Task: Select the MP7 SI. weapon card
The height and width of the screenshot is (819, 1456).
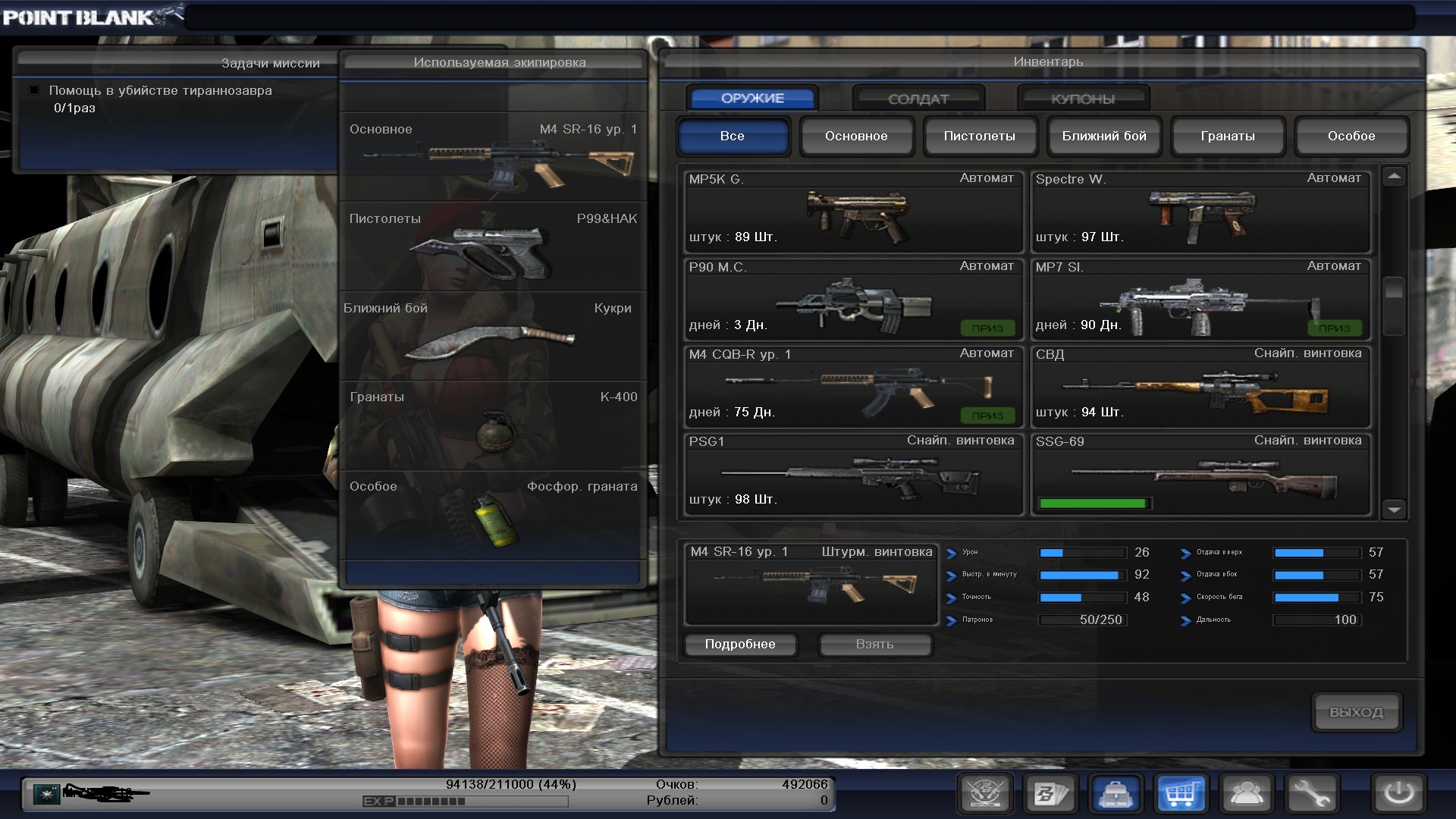Action: pos(1200,300)
